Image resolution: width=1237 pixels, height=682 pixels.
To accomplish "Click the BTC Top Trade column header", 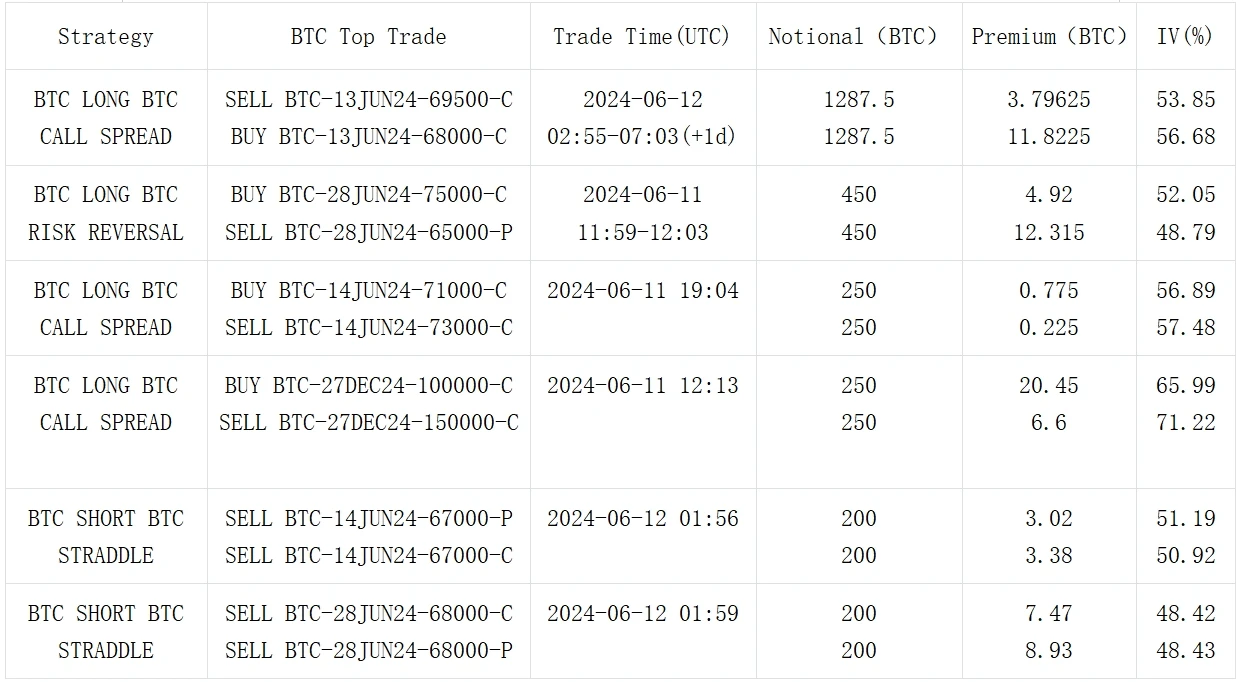I will [368, 37].
